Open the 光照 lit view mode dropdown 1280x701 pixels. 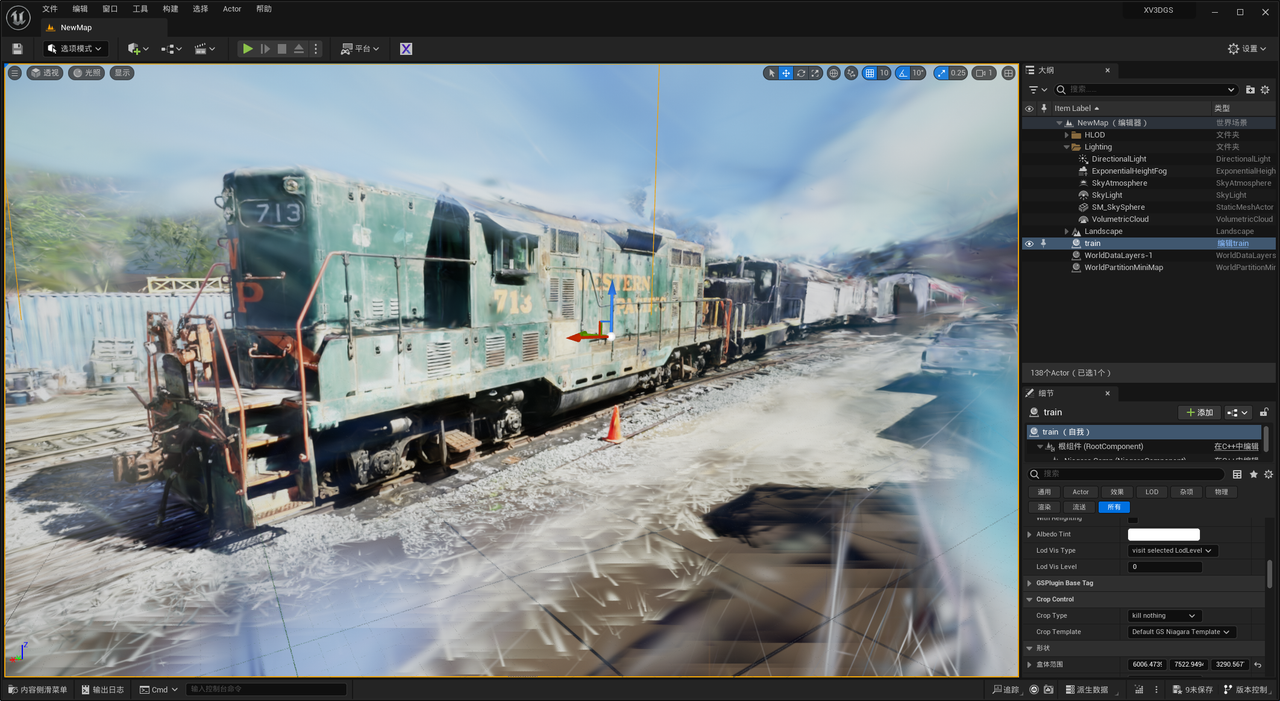(87, 73)
